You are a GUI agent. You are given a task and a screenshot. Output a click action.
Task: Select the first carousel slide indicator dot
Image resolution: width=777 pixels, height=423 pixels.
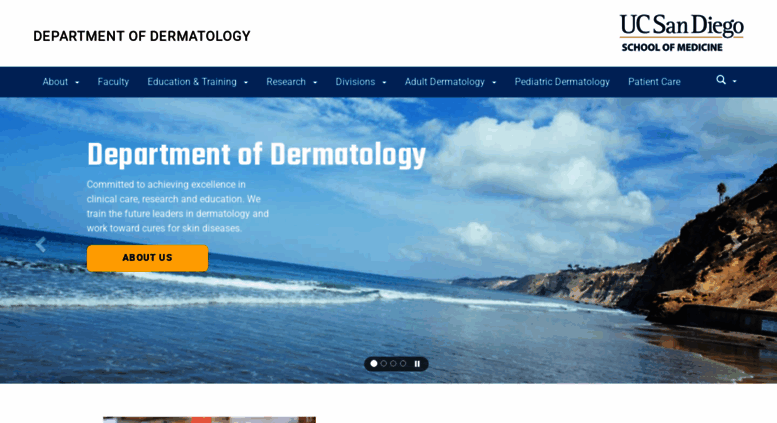pos(374,364)
